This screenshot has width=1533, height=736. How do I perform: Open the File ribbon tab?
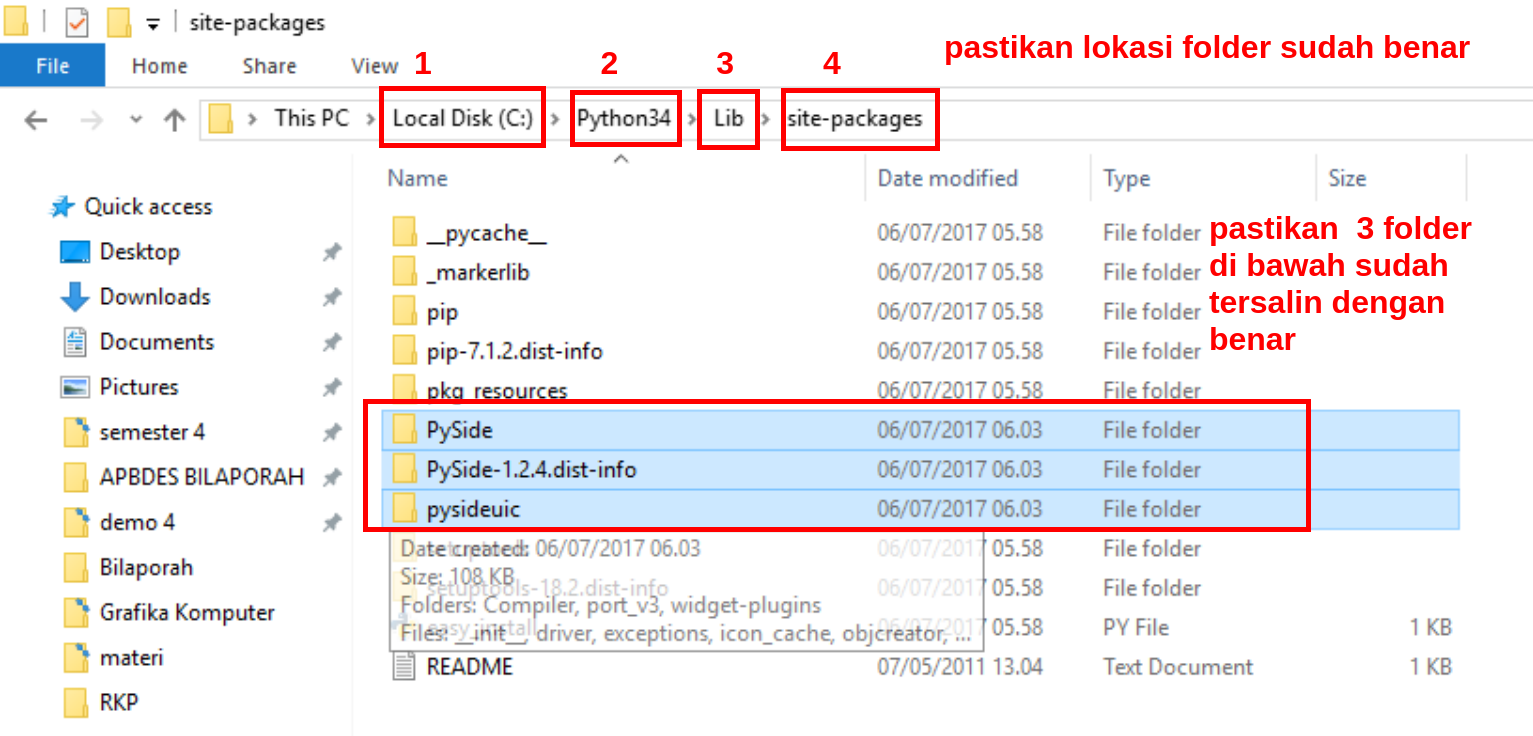point(52,66)
